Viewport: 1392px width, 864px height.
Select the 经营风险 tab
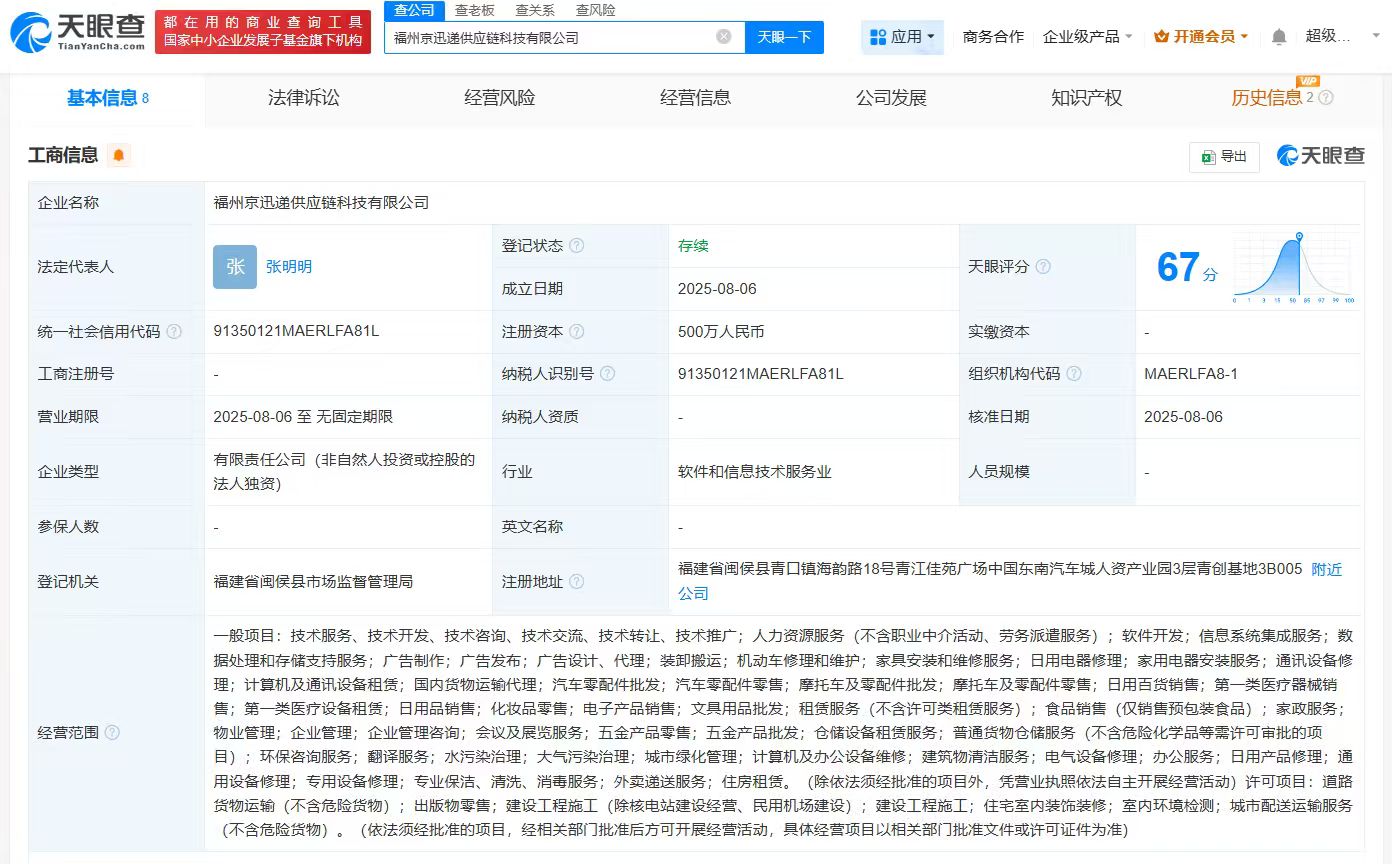(x=500, y=98)
